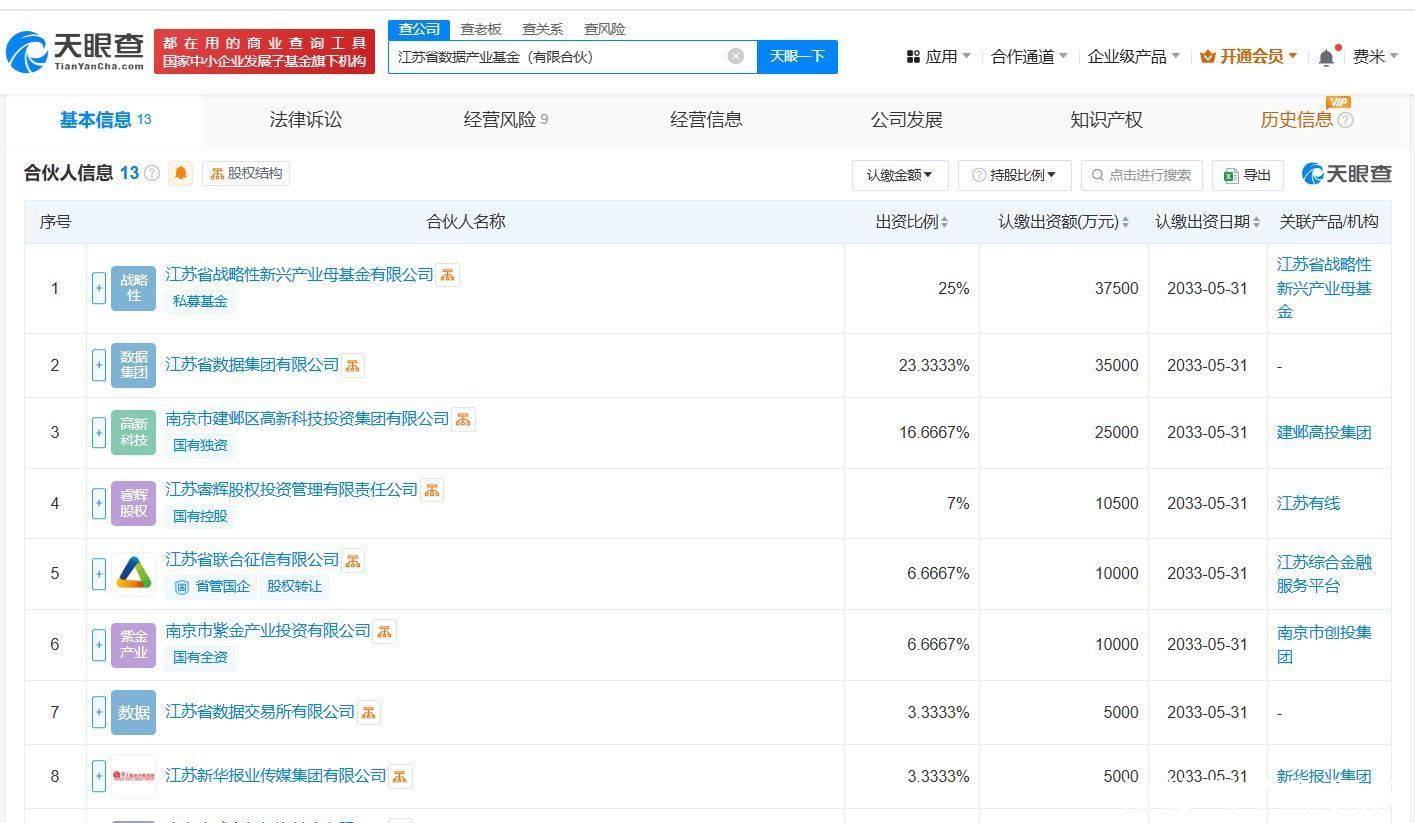Image resolution: width=1415 pixels, height=823 pixels.
Task: Click the 股权结构 button
Action: point(246,173)
